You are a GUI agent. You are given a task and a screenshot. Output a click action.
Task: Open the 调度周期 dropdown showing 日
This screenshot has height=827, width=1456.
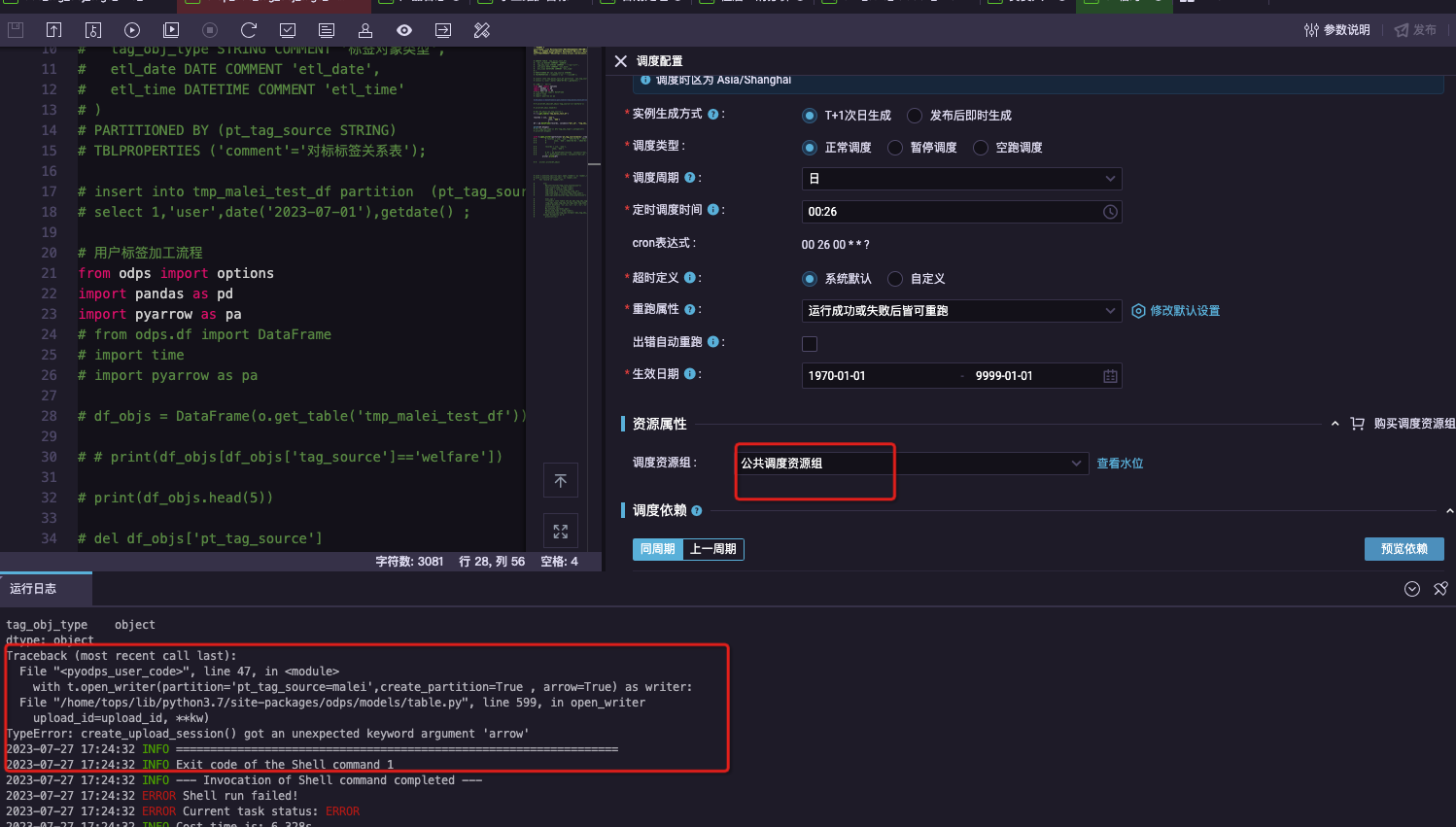point(961,179)
